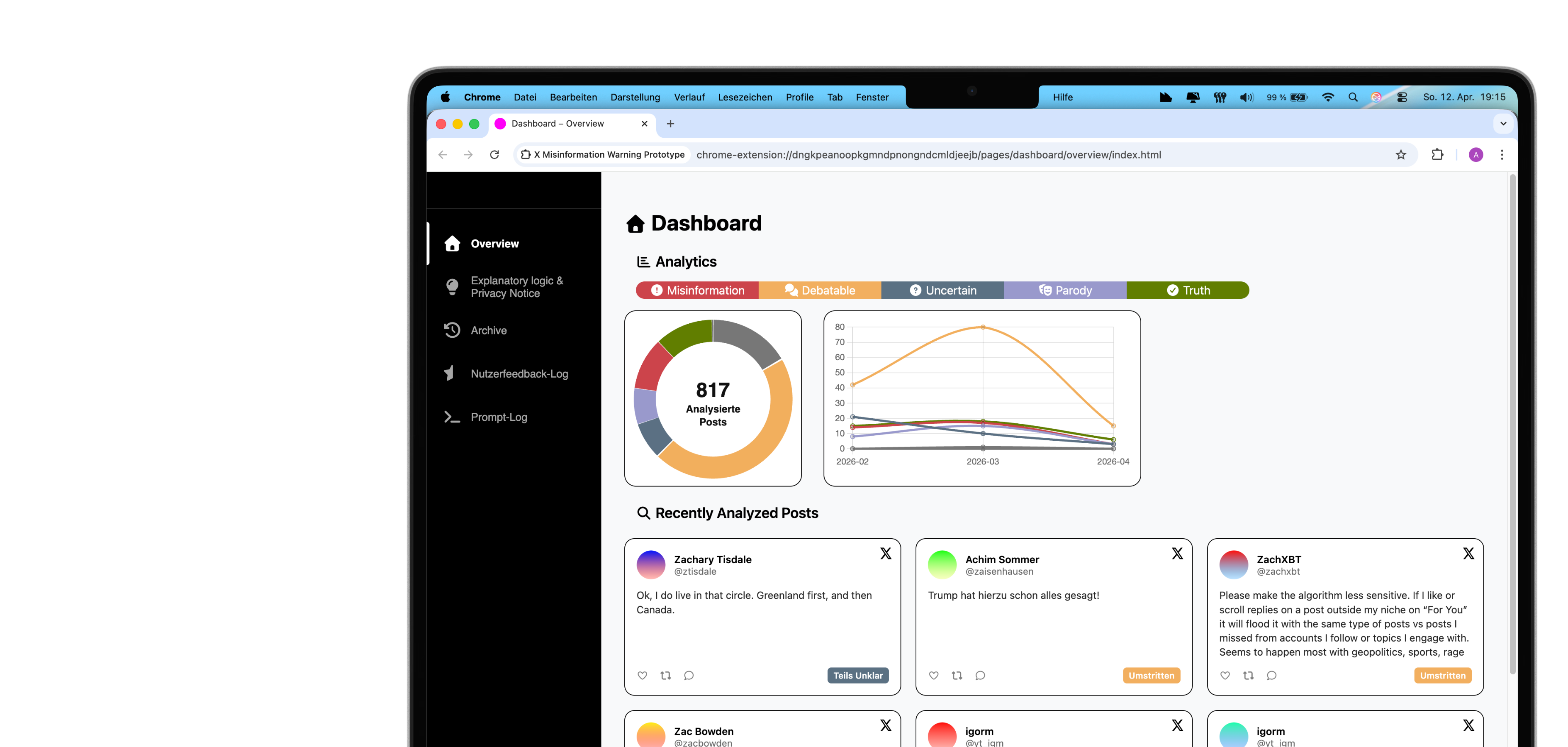The width and height of the screenshot is (1568, 747).
Task: Open X link on Achim Sommer post
Action: (x=1177, y=553)
